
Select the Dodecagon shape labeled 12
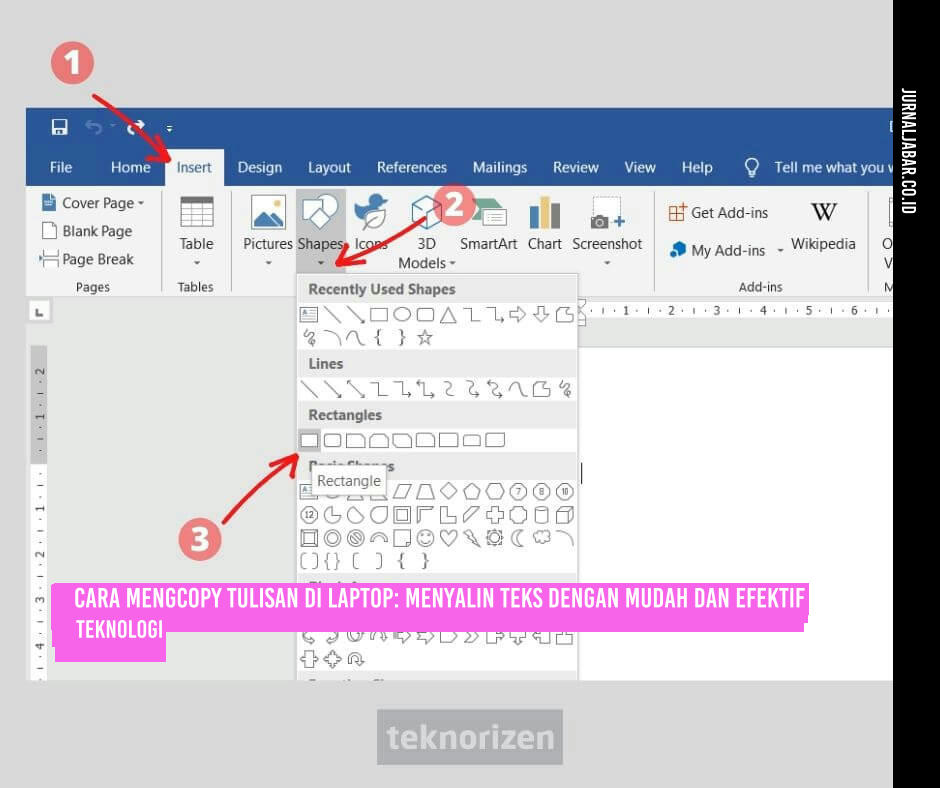tap(309, 515)
